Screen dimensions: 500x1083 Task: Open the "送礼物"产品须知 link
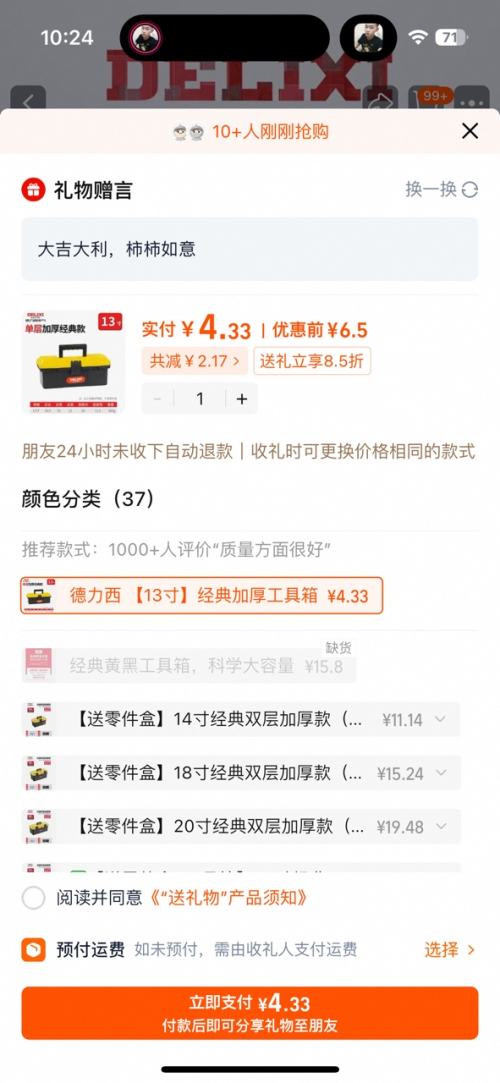(x=228, y=898)
